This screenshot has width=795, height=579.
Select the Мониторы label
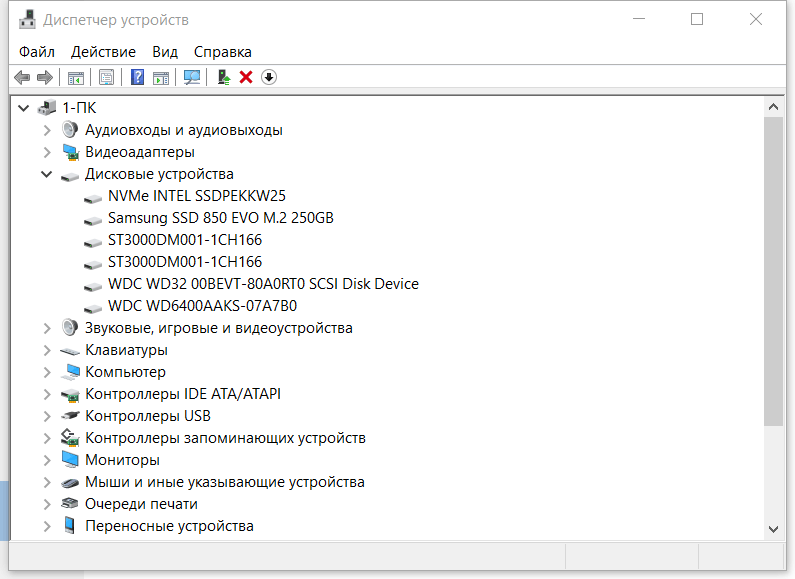(x=122, y=460)
